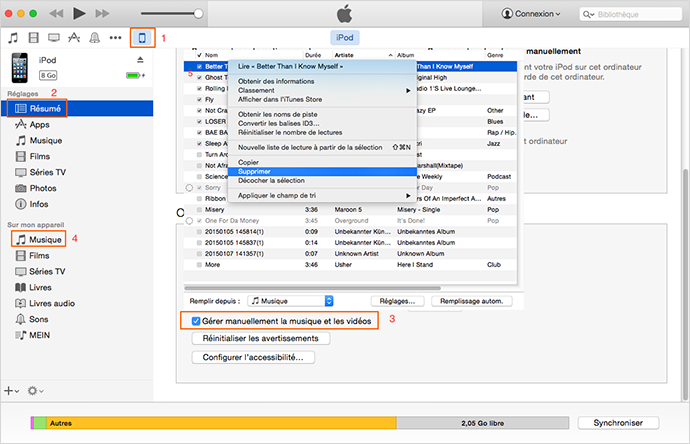Open the Apps library icon in toolbar
This screenshot has height=444, width=690.
(74, 38)
